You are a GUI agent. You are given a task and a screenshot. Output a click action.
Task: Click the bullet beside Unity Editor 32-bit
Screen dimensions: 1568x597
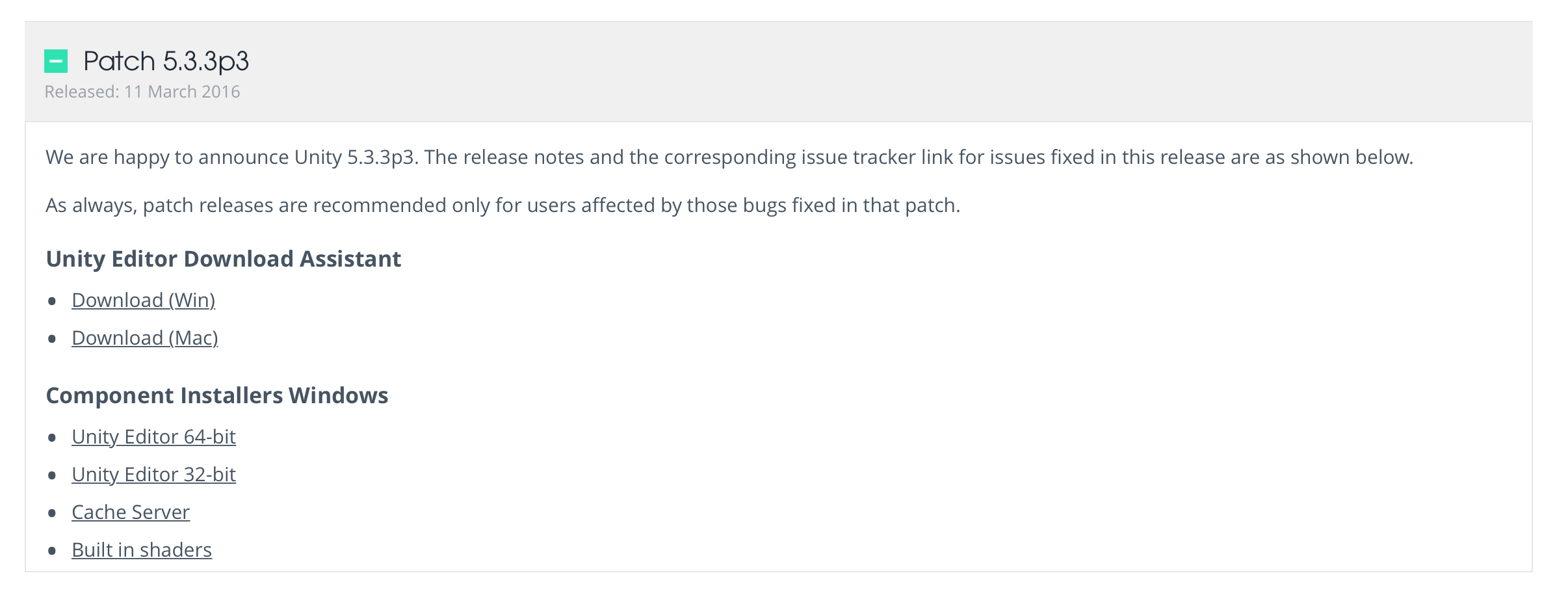(53, 475)
